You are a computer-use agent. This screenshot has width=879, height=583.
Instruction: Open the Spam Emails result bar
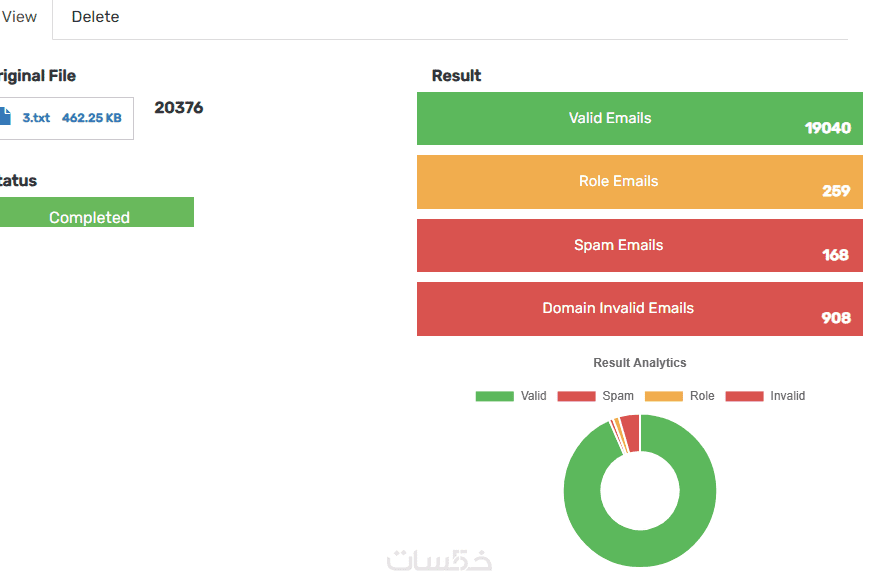click(x=639, y=245)
